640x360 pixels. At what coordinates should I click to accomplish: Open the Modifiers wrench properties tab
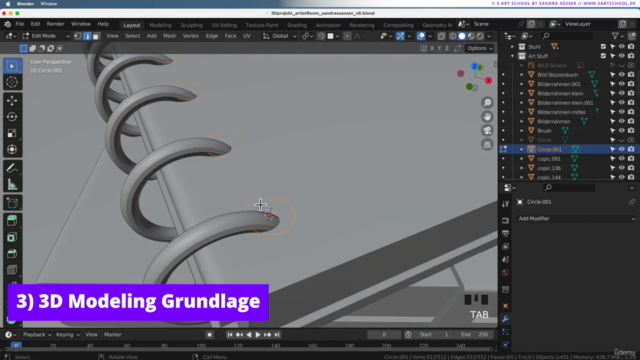point(505,319)
